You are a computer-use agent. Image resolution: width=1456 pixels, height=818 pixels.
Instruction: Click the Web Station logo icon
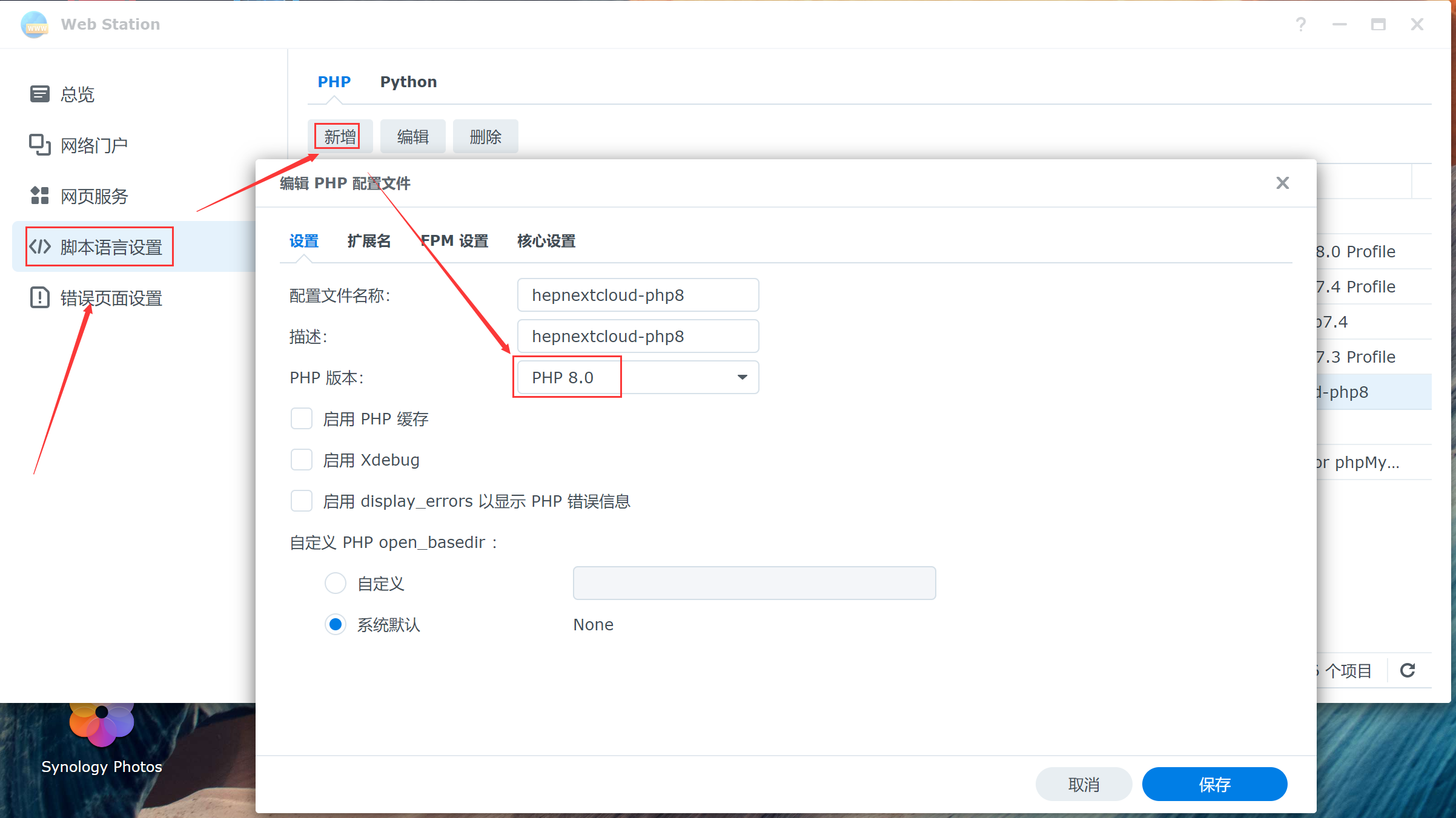[x=35, y=24]
